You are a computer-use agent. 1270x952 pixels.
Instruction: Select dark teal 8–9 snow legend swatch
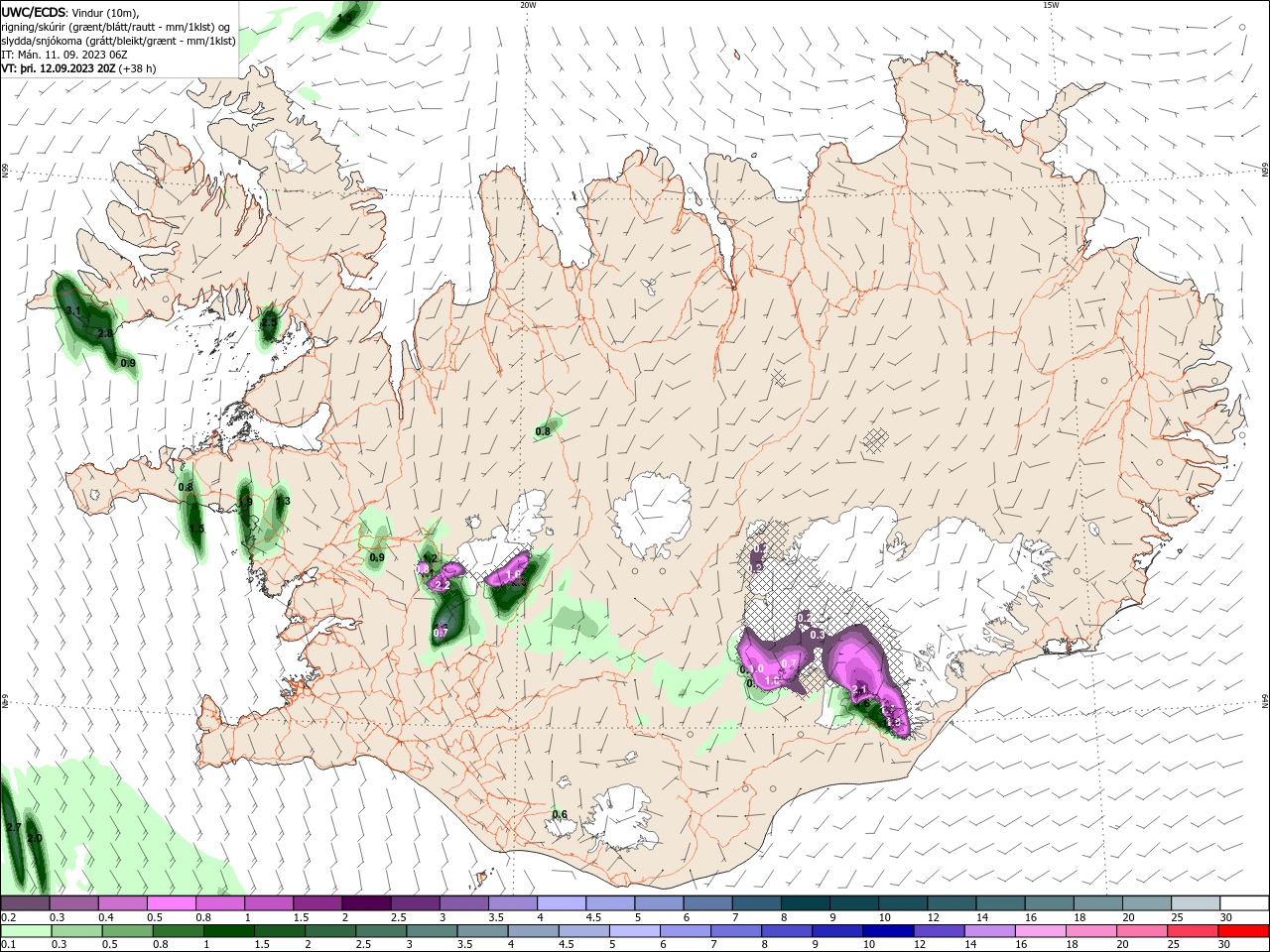click(806, 903)
